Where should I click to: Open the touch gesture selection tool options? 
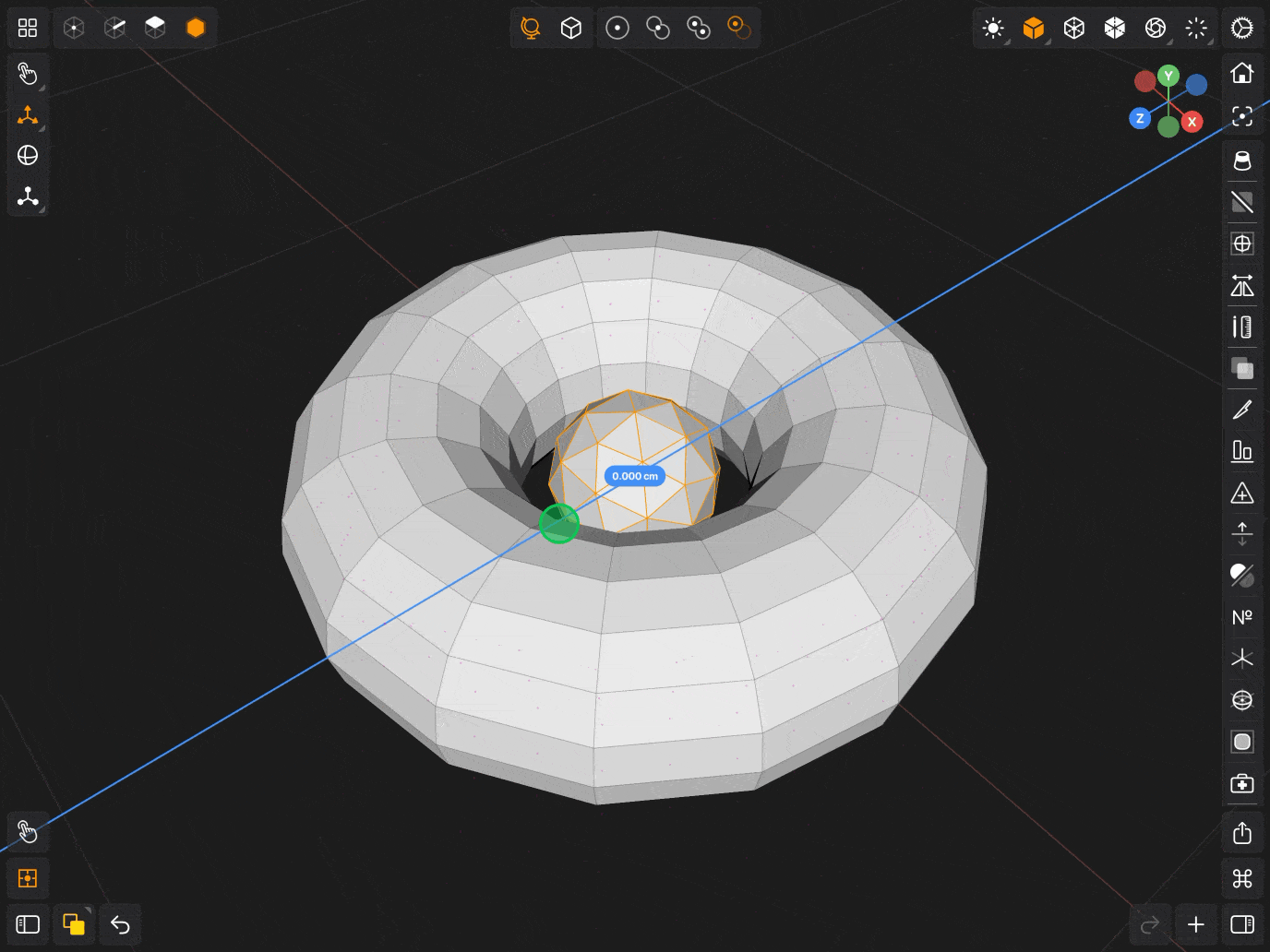[x=28, y=74]
